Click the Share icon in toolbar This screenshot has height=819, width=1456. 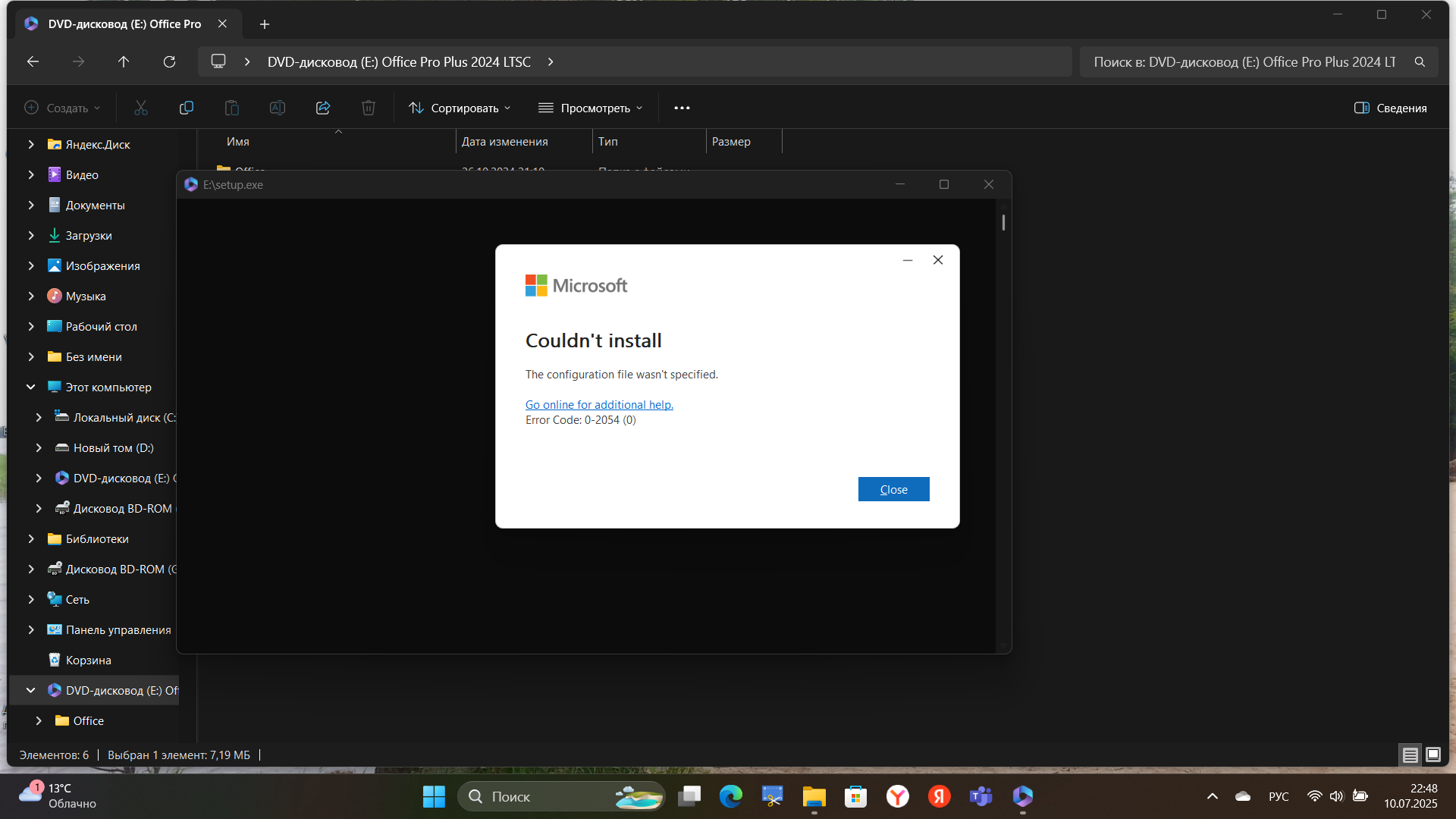(323, 108)
